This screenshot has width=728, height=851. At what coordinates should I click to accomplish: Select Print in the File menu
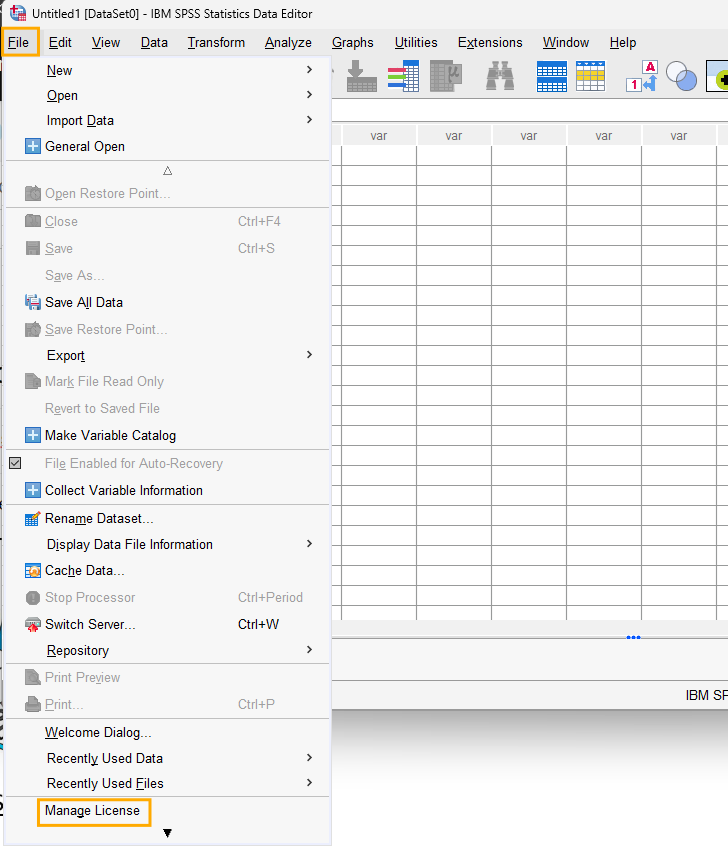tap(168, 704)
